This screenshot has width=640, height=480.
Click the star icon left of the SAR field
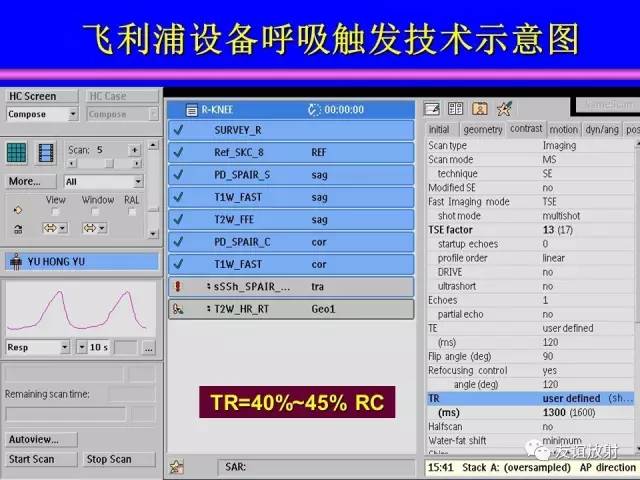(177, 467)
